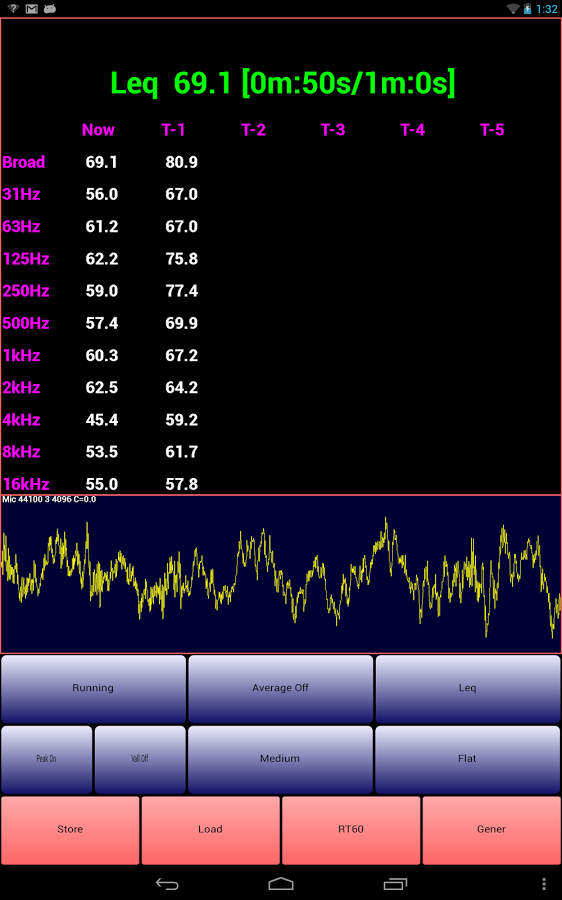Click the Store button

(x=70, y=830)
